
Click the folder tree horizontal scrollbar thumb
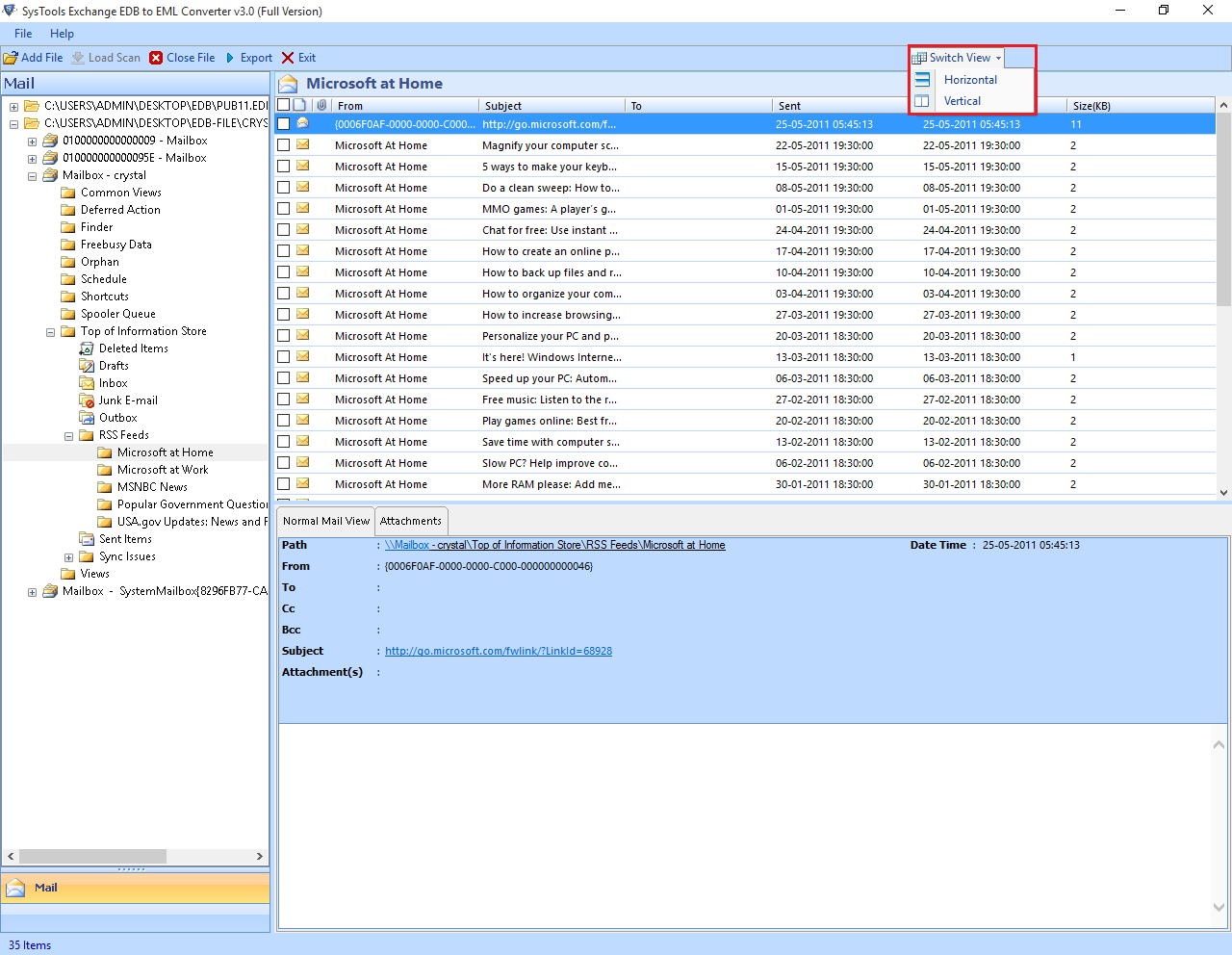coord(92,856)
